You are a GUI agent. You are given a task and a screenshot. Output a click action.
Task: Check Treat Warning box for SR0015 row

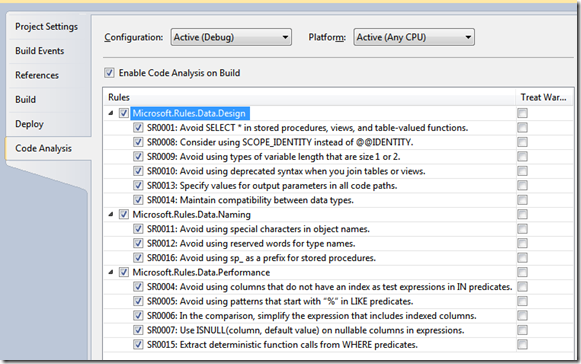(522, 344)
